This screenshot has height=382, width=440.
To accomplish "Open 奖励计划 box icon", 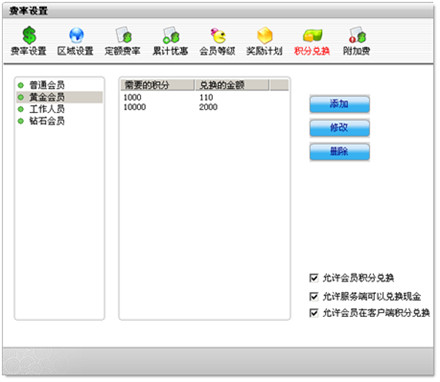I will click(x=265, y=35).
